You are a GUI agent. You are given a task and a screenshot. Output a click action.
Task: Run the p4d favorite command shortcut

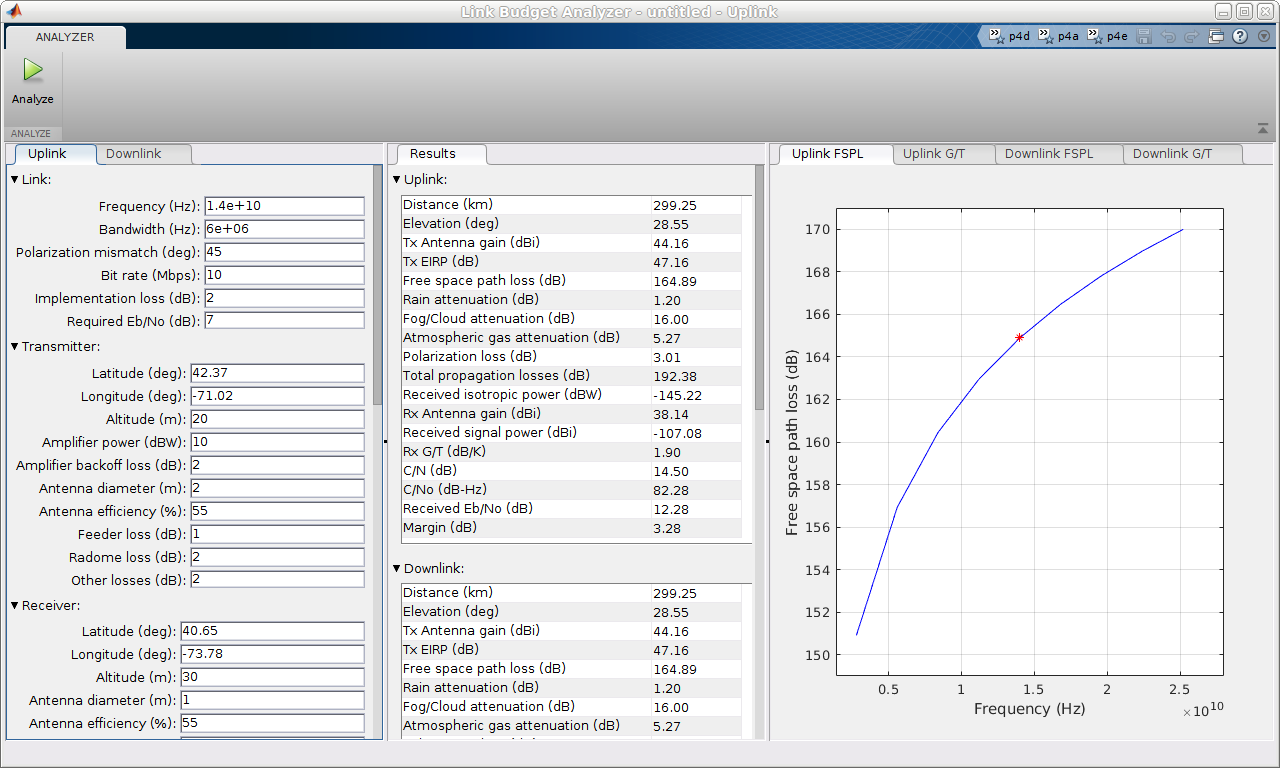[x=1010, y=36]
